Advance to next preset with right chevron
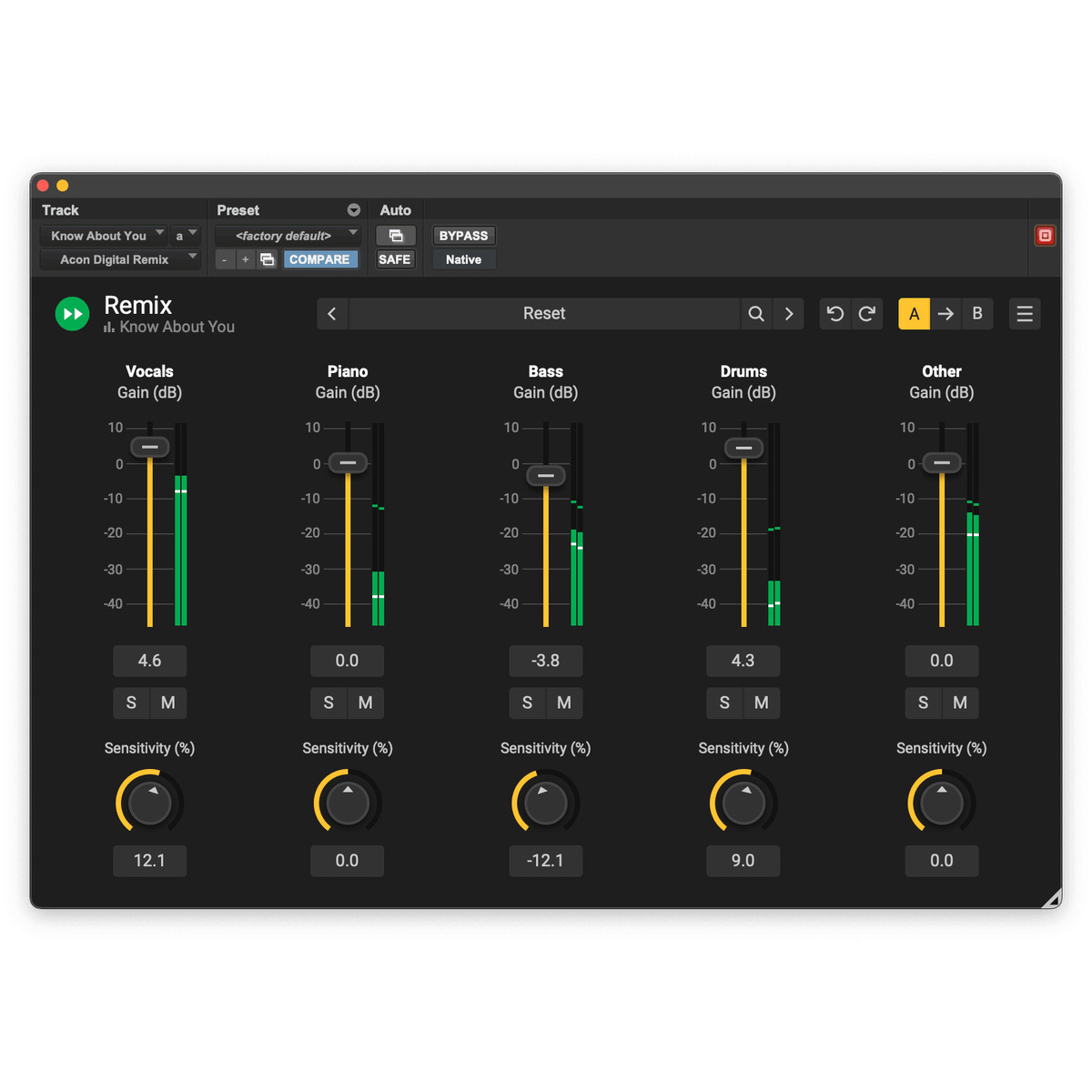Viewport: 1092px width, 1092px height. (x=789, y=314)
